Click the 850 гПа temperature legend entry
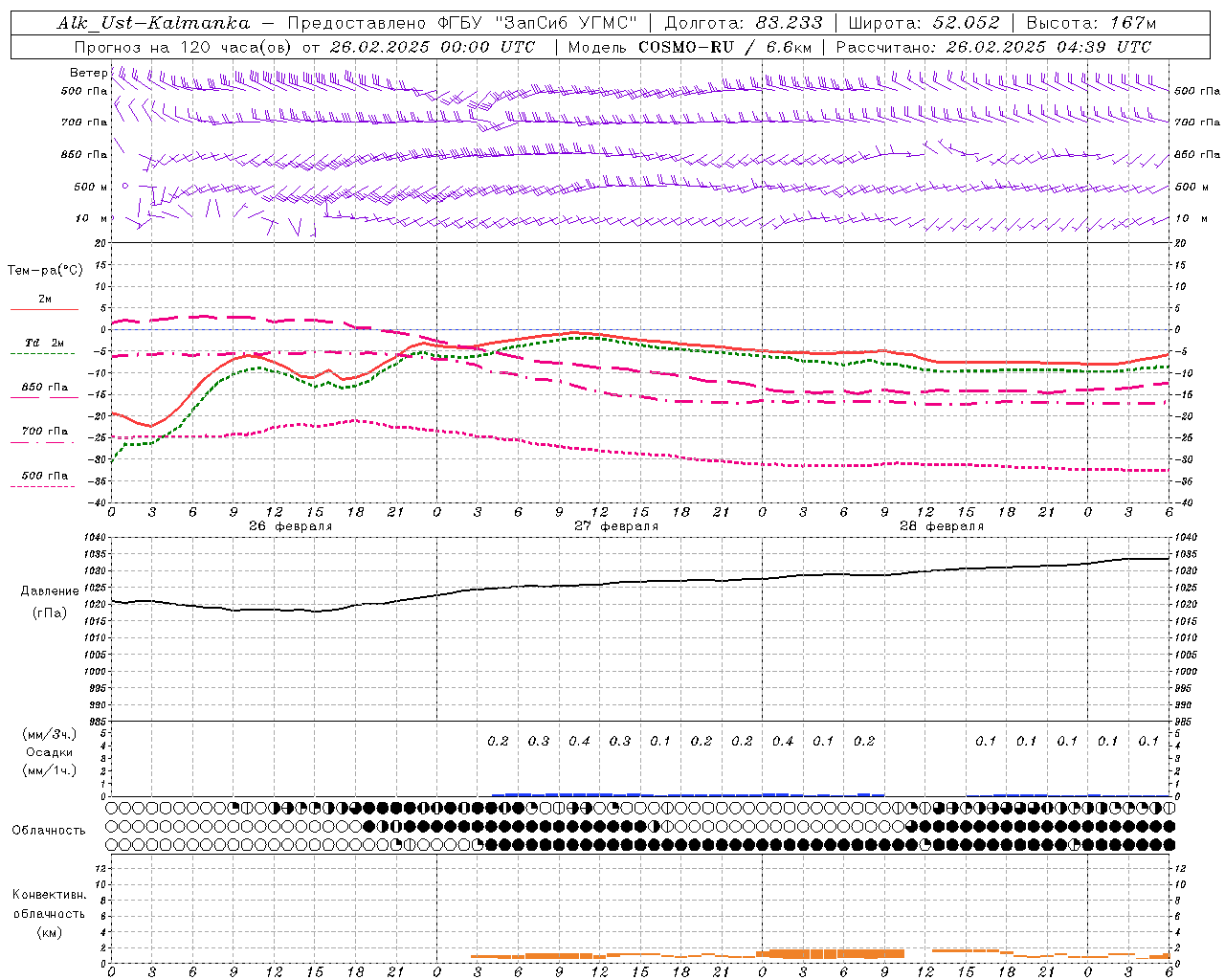The height and width of the screenshot is (980, 1225). pyautogui.click(x=45, y=388)
